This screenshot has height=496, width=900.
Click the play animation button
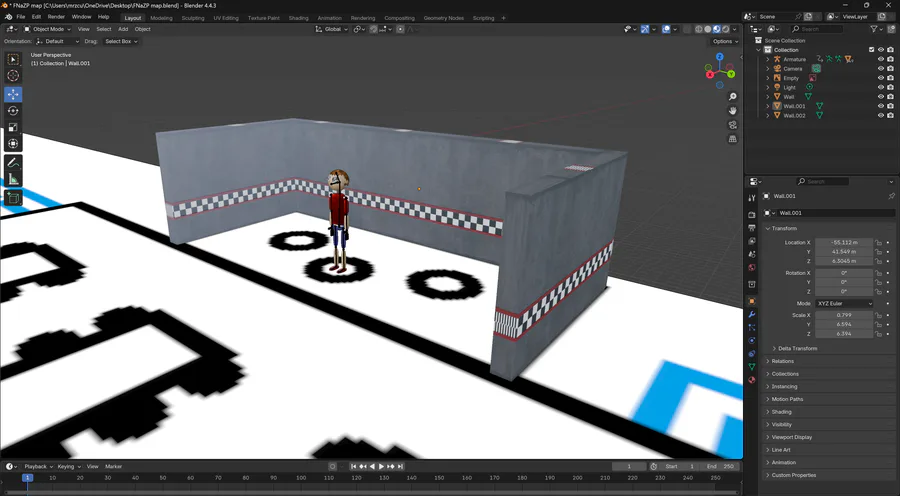381,466
